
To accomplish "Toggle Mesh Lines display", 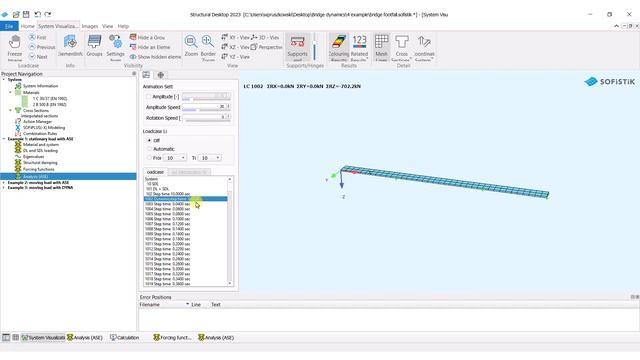I will tap(381, 47).
